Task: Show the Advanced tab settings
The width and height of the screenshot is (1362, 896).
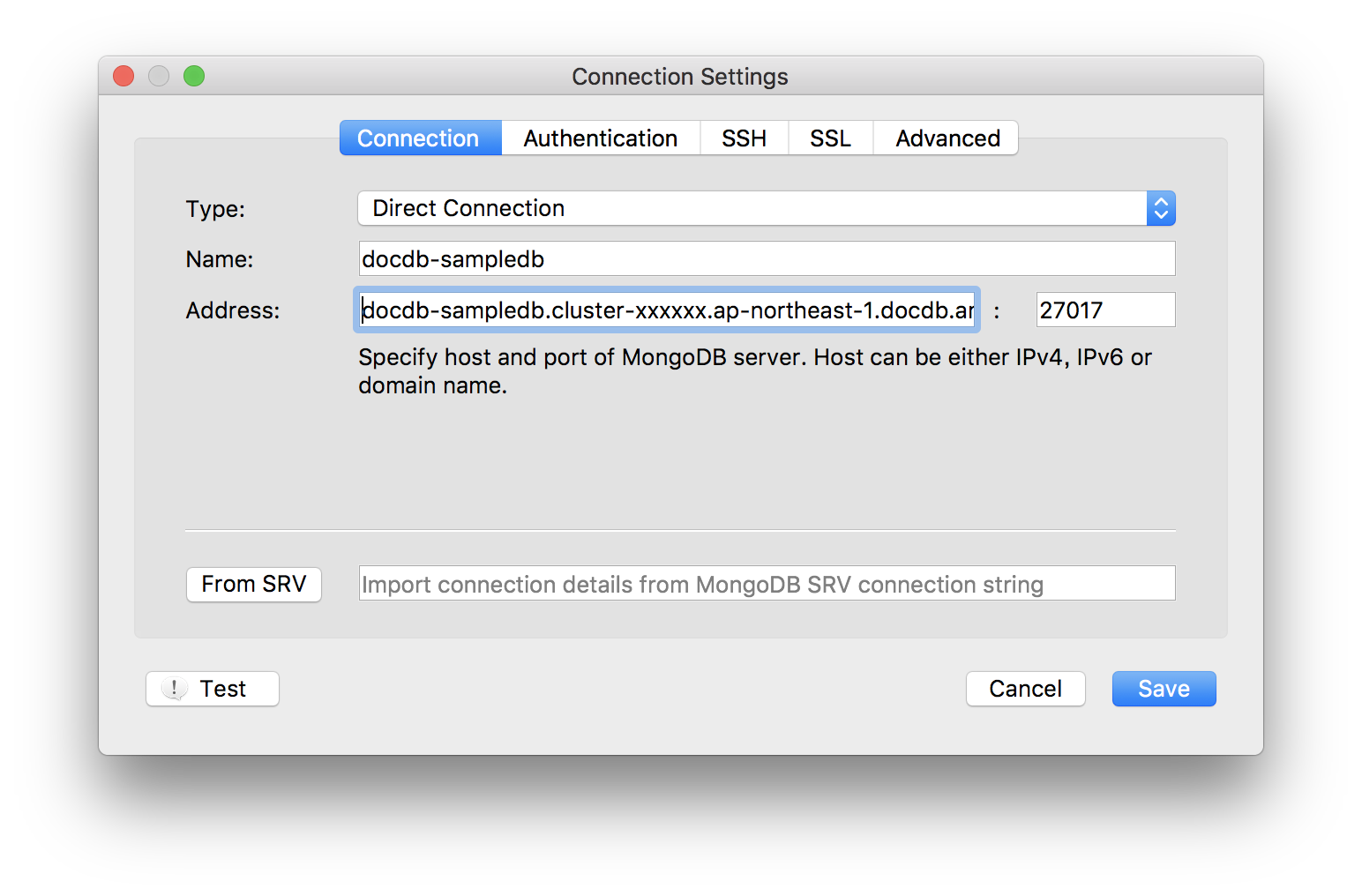Action: click(x=947, y=138)
